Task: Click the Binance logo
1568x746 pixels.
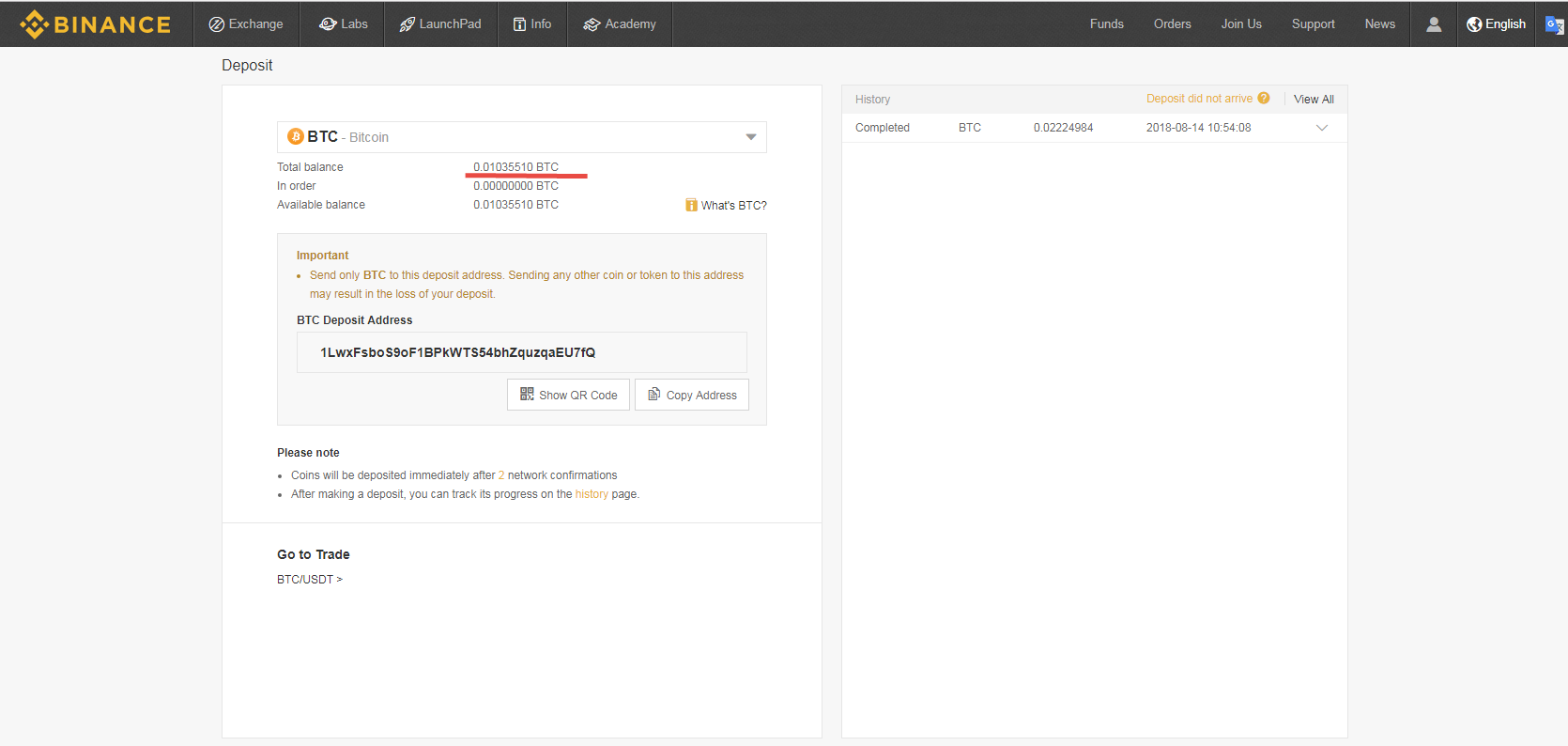Action: point(95,24)
